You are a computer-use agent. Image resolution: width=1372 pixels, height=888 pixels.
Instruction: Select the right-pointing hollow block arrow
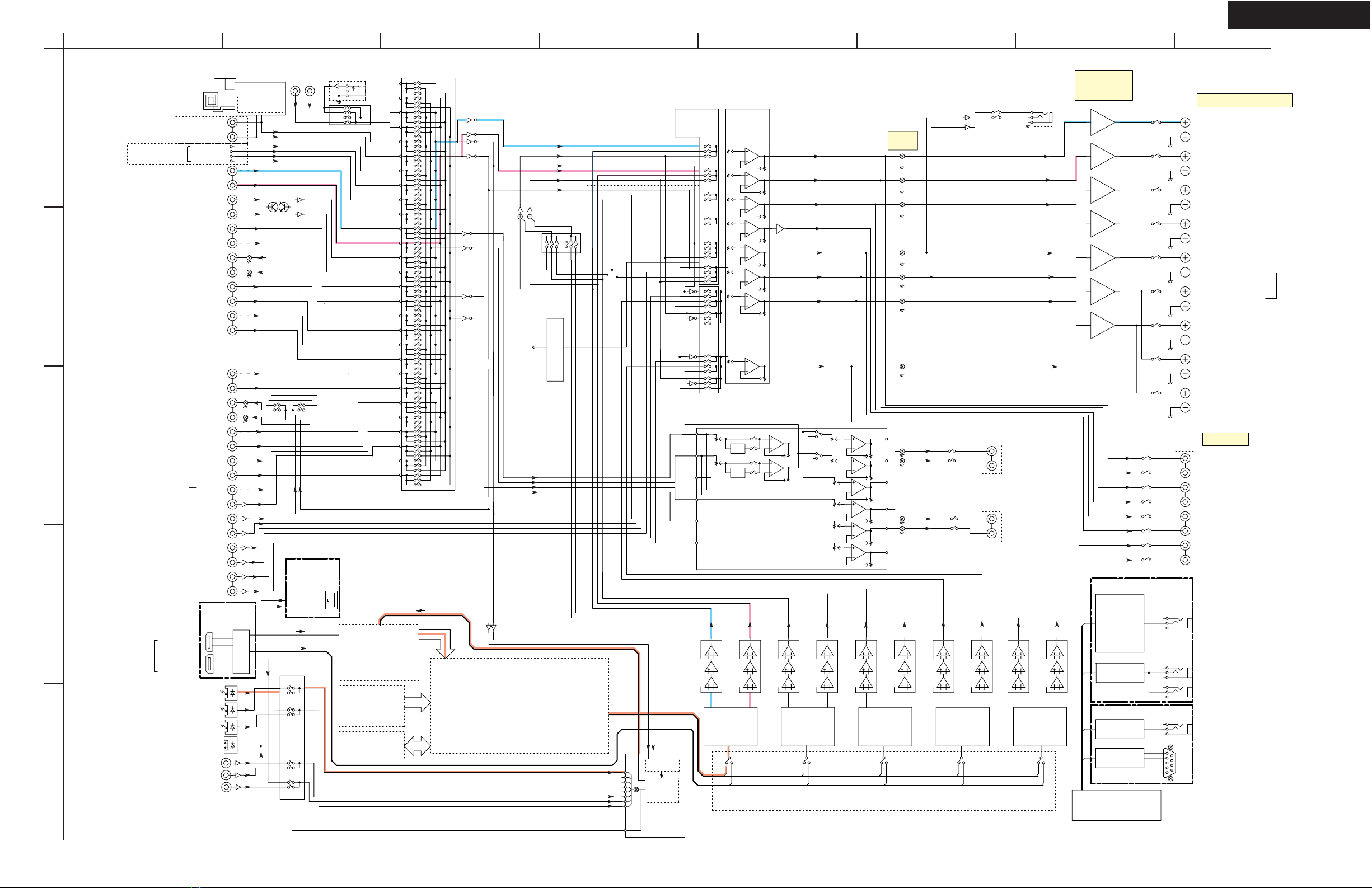(x=418, y=702)
